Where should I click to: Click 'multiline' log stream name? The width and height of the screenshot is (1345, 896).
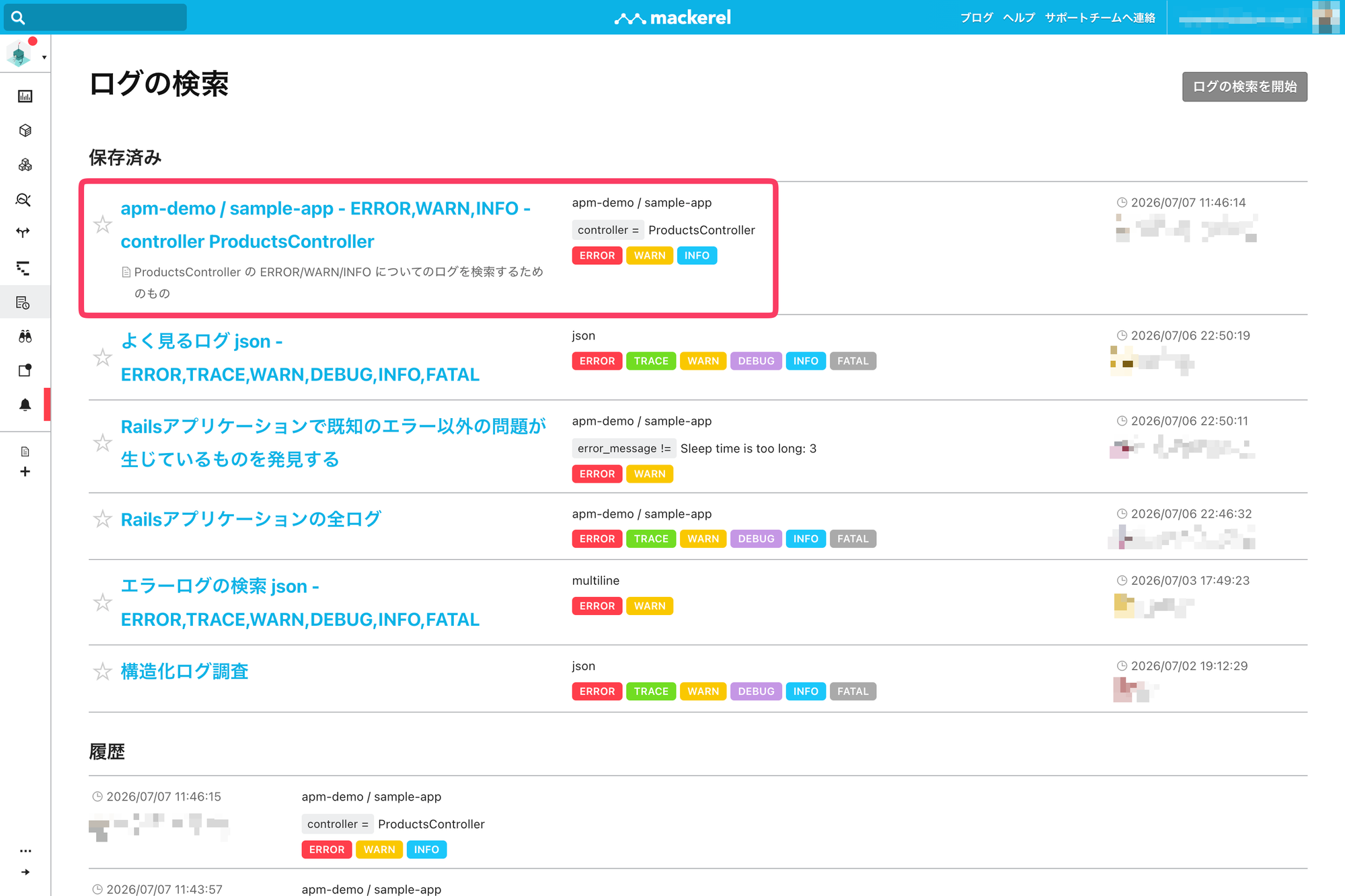point(596,580)
